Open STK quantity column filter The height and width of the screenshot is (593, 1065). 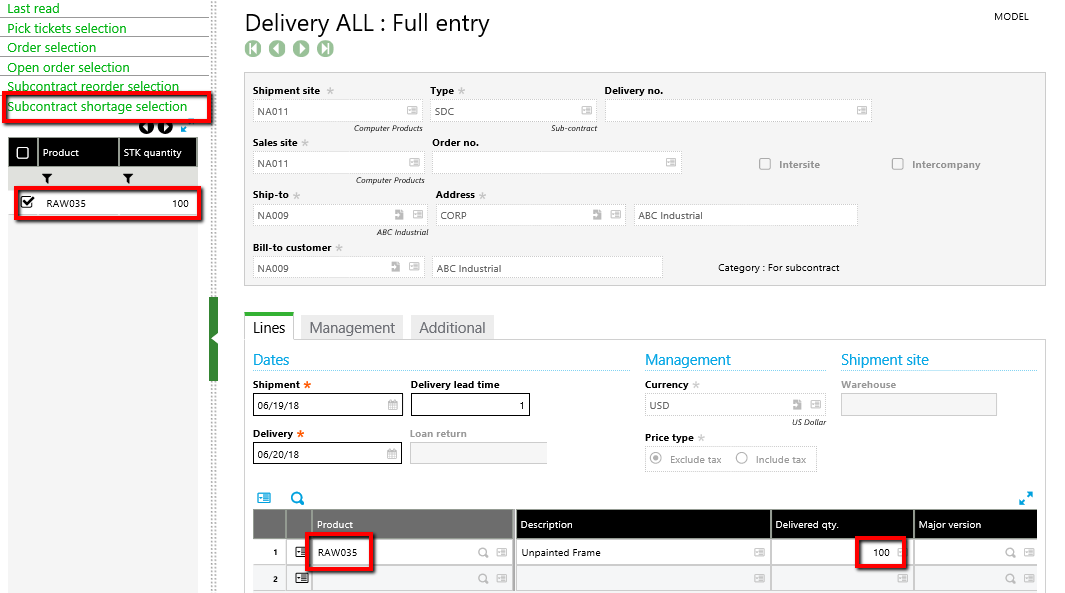pos(128,178)
